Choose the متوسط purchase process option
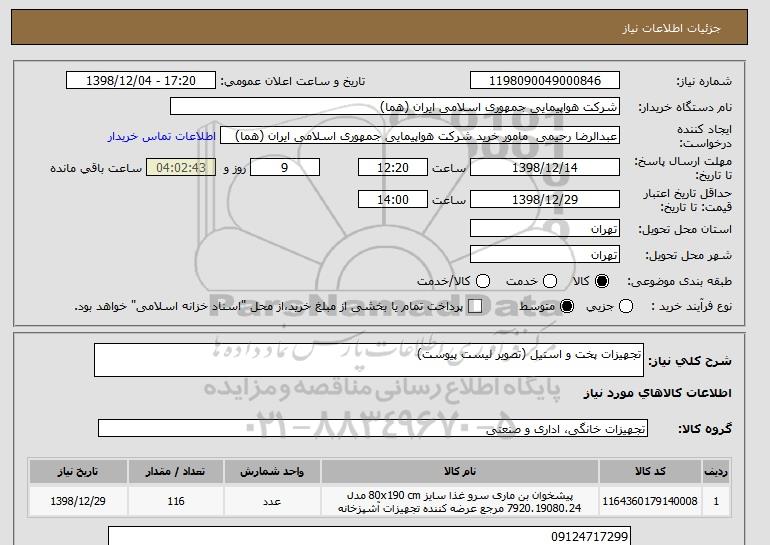Viewport: 770px width, 545px height. [x=567, y=306]
